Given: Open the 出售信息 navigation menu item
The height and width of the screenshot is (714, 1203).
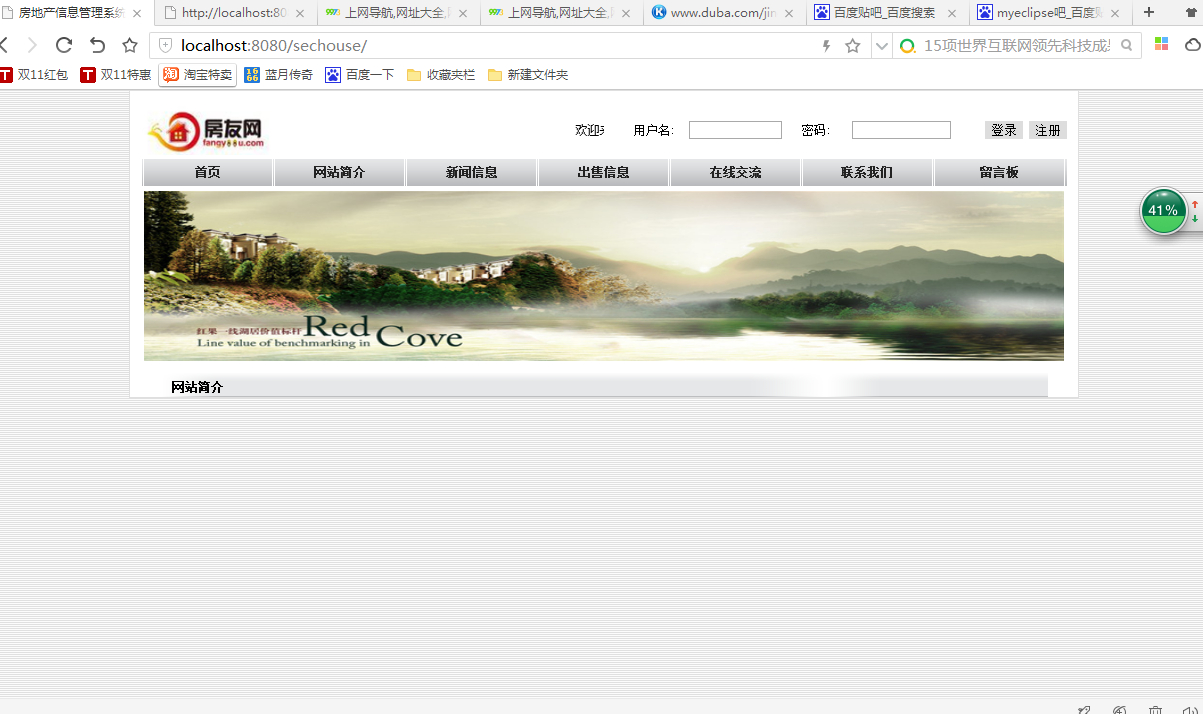Looking at the screenshot, I should pyautogui.click(x=603, y=173).
